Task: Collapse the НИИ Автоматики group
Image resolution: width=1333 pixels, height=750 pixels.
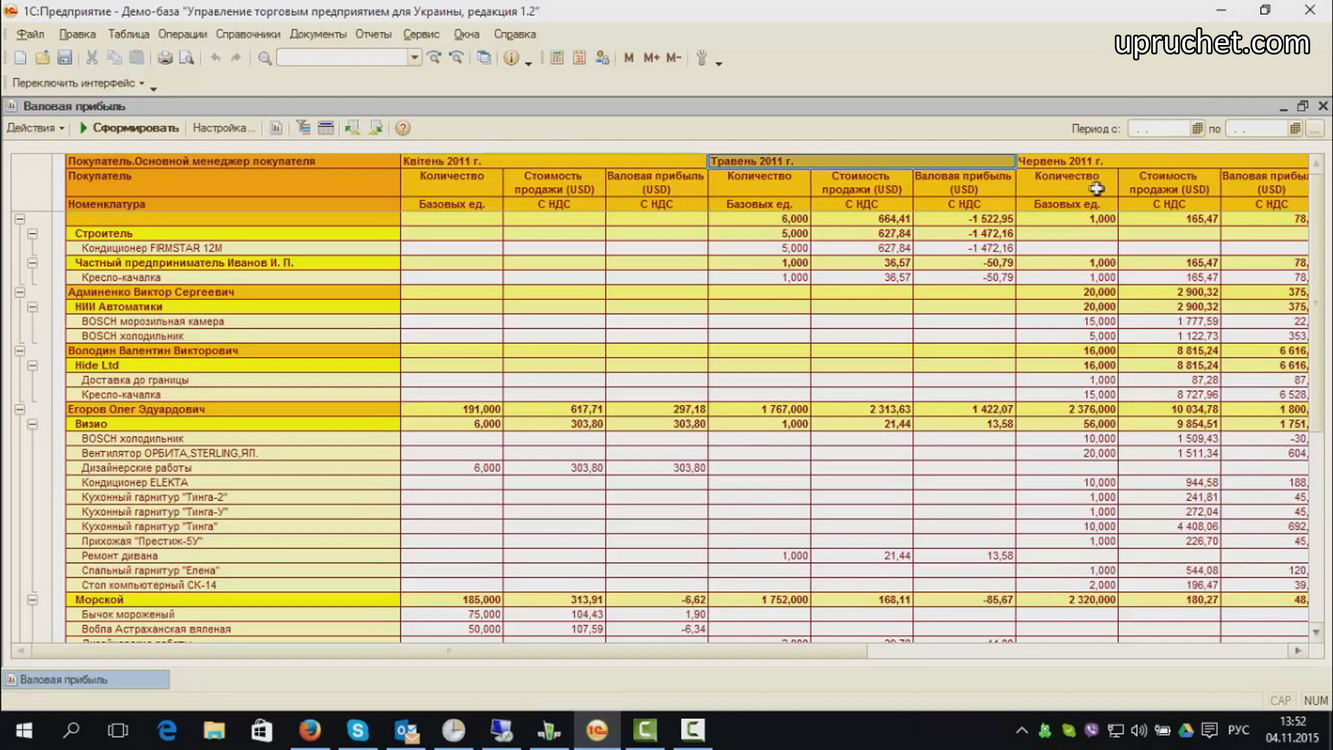Action: click(32, 307)
